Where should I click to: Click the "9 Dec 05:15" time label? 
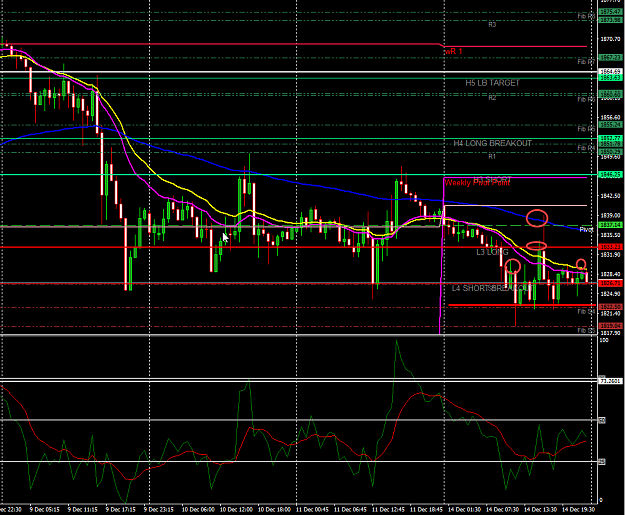pyautogui.click(x=45, y=509)
